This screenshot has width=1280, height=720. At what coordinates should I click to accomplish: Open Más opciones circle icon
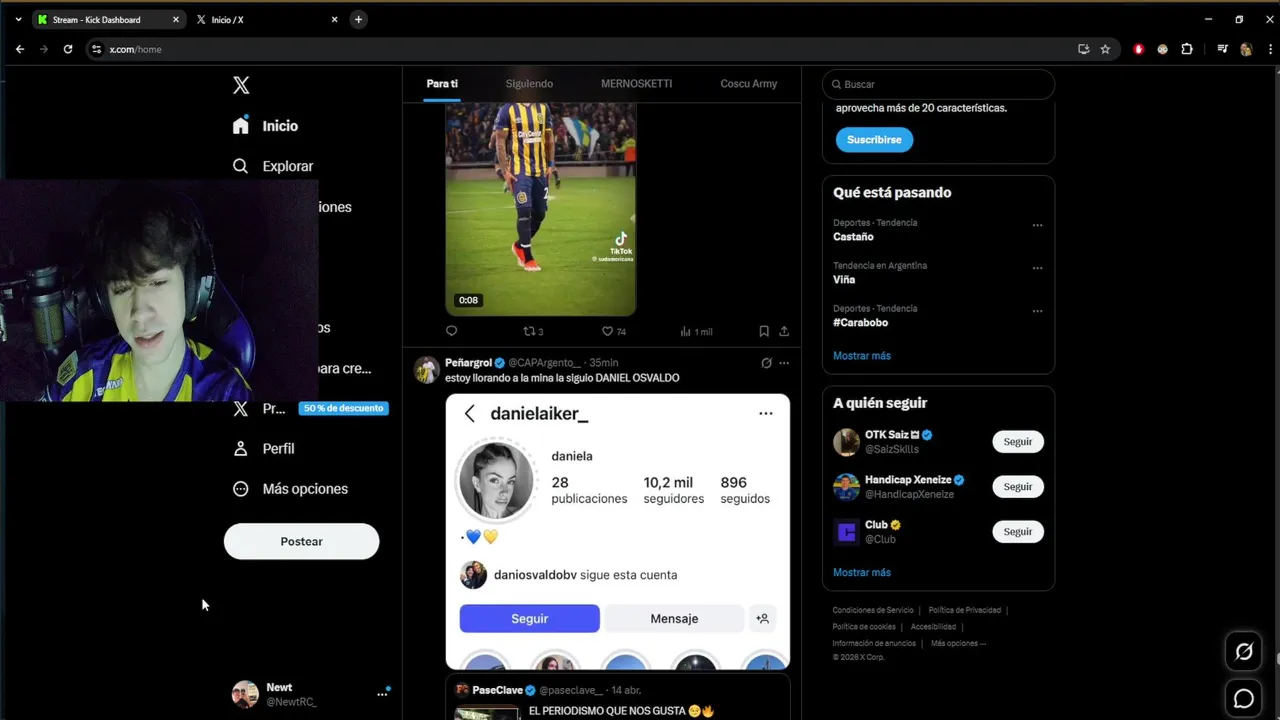click(x=240, y=489)
